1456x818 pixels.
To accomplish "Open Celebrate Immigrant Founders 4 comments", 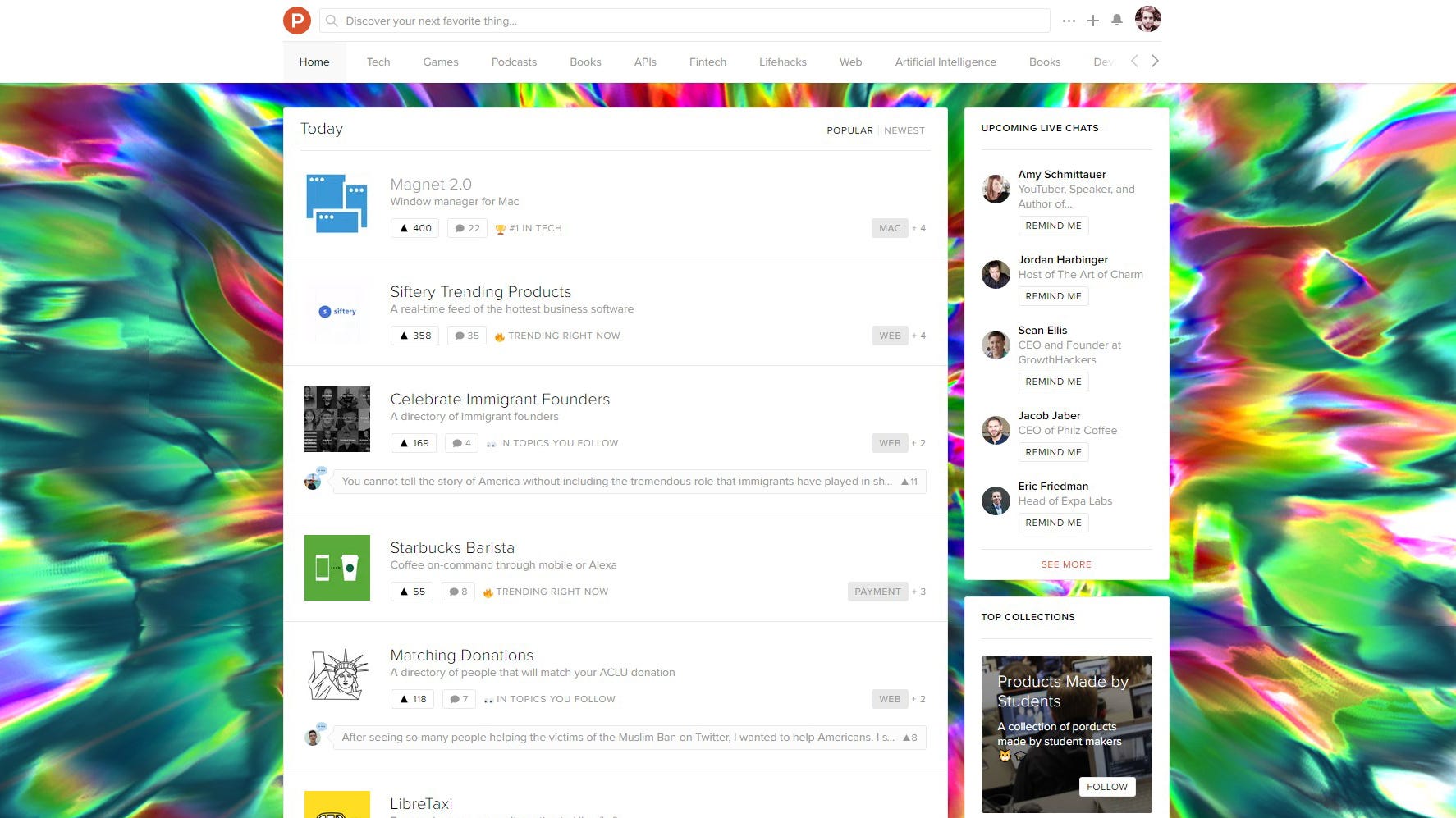I will point(461,443).
